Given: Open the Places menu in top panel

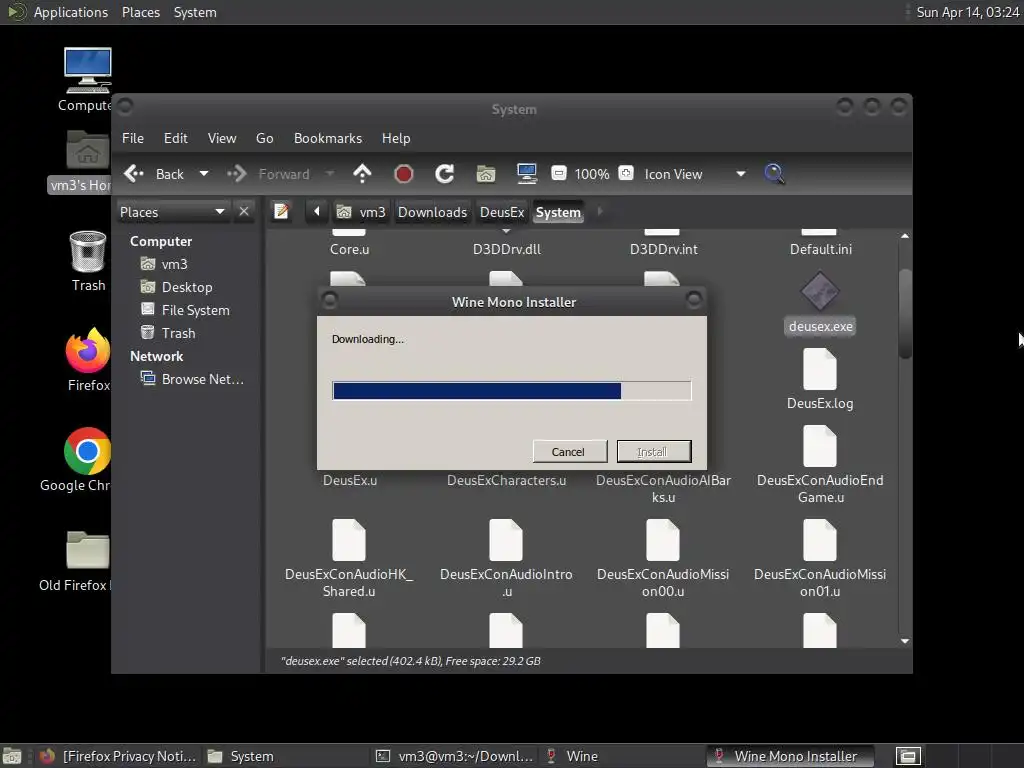Looking at the screenshot, I should tap(140, 12).
